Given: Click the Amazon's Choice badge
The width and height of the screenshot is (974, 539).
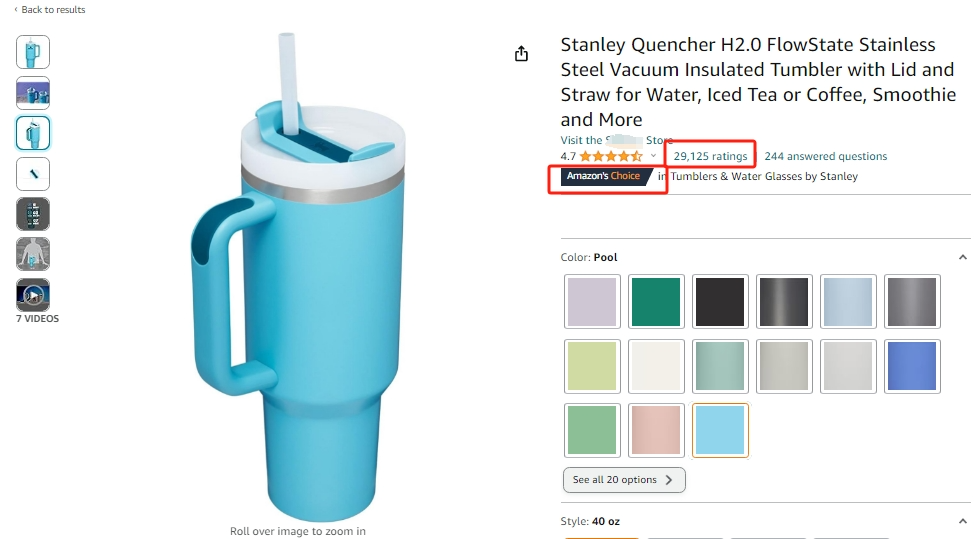Looking at the screenshot, I should (603, 177).
